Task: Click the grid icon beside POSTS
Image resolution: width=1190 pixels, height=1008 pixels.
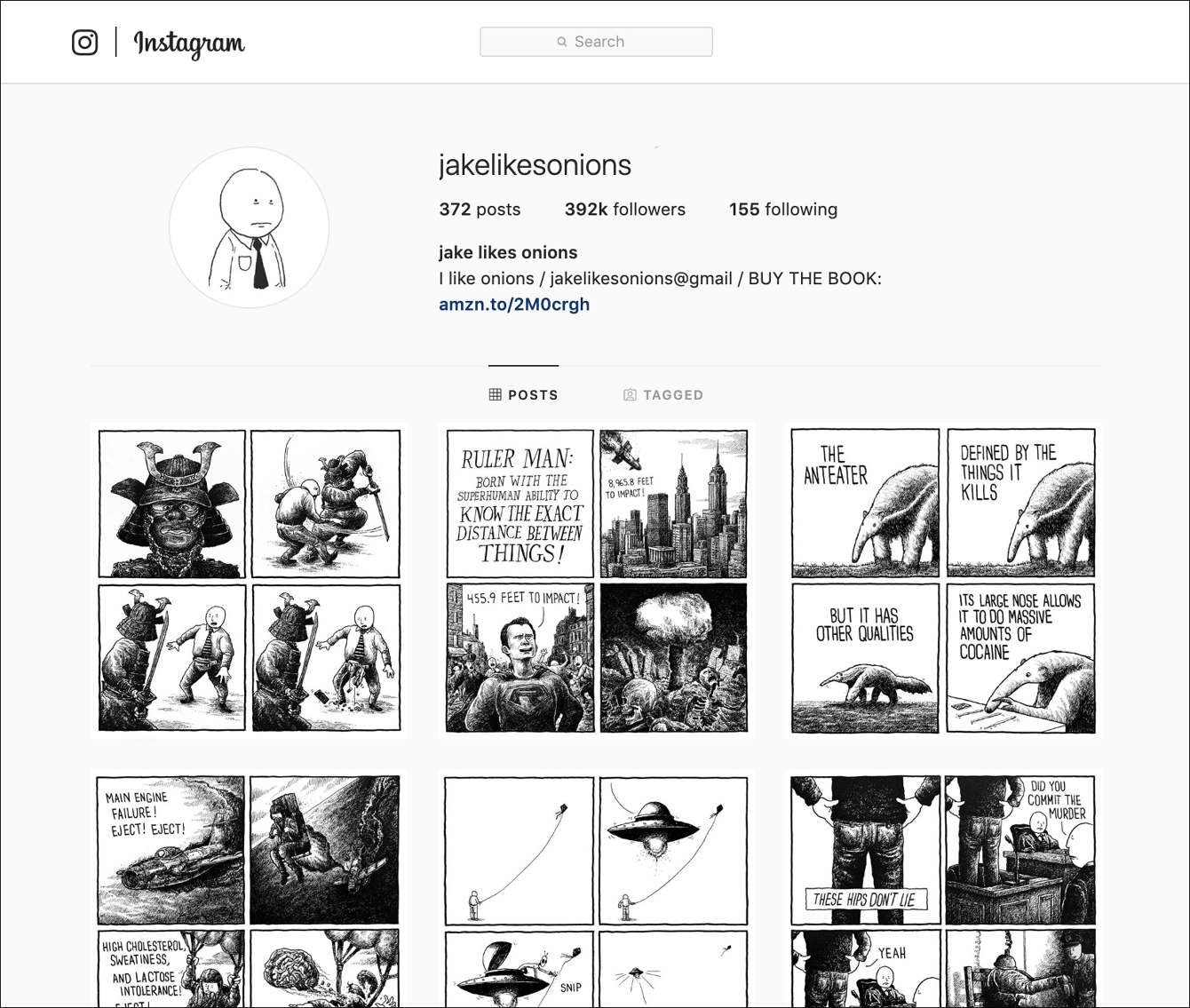Action: coord(496,394)
